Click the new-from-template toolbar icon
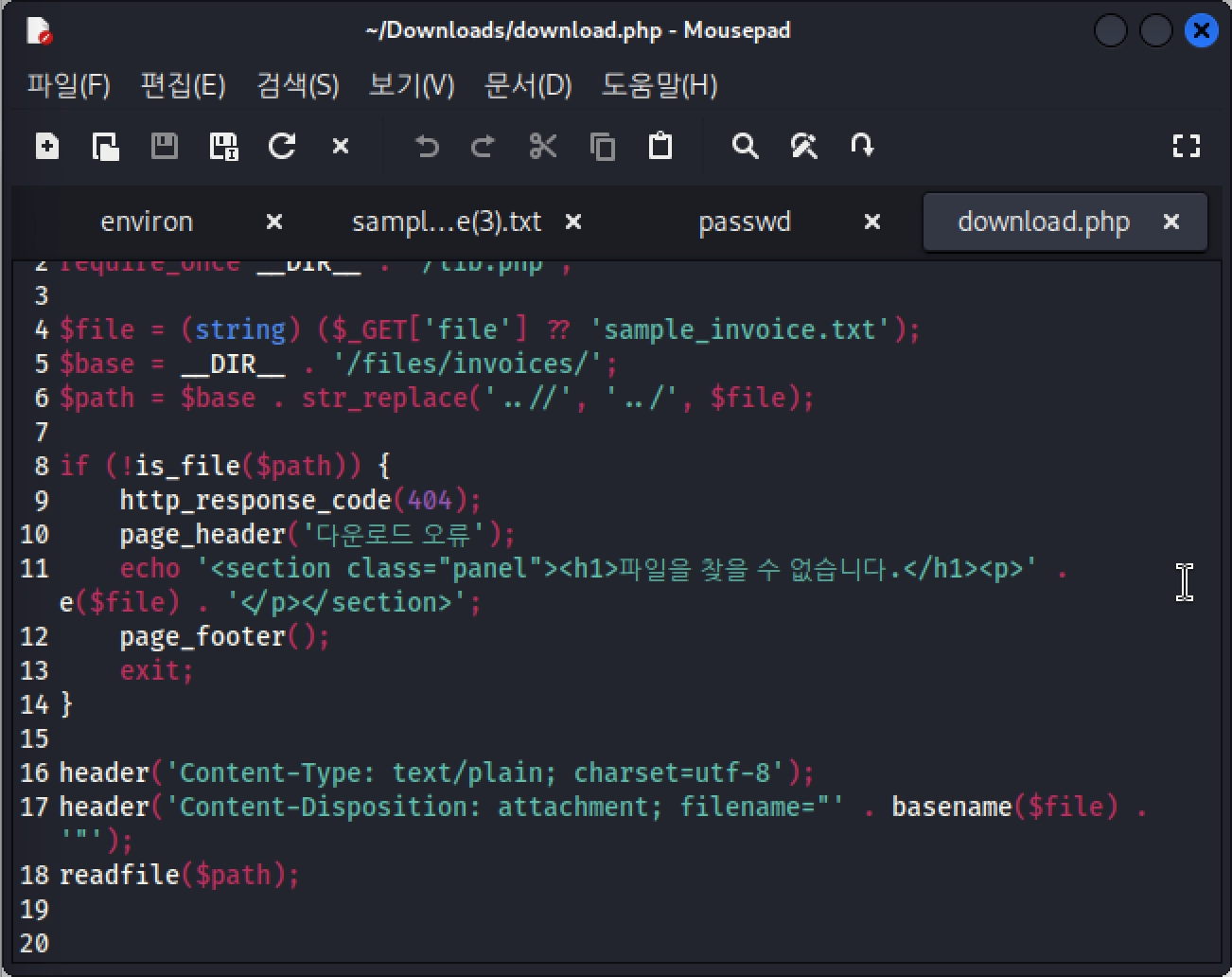This screenshot has width=1232, height=977. pyautogui.click(x=106, y=146)
